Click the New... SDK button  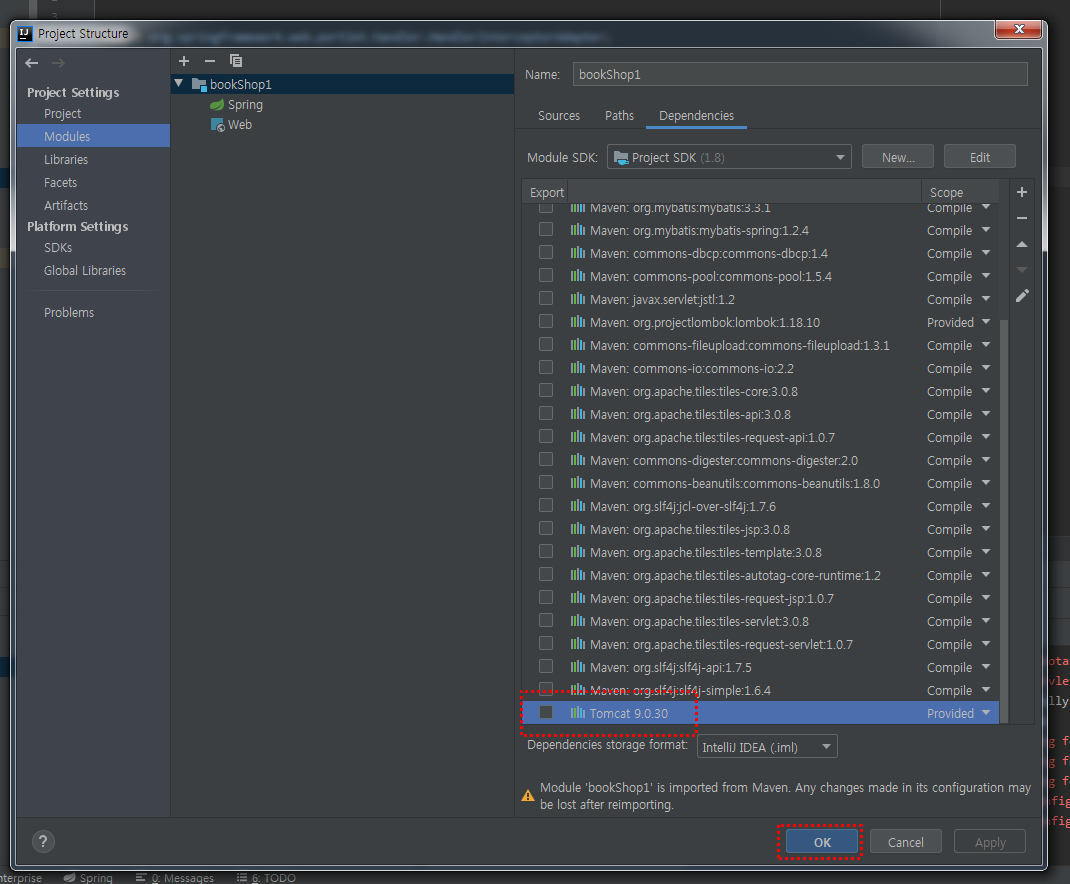pyautogui.click(x=897, y=157)
